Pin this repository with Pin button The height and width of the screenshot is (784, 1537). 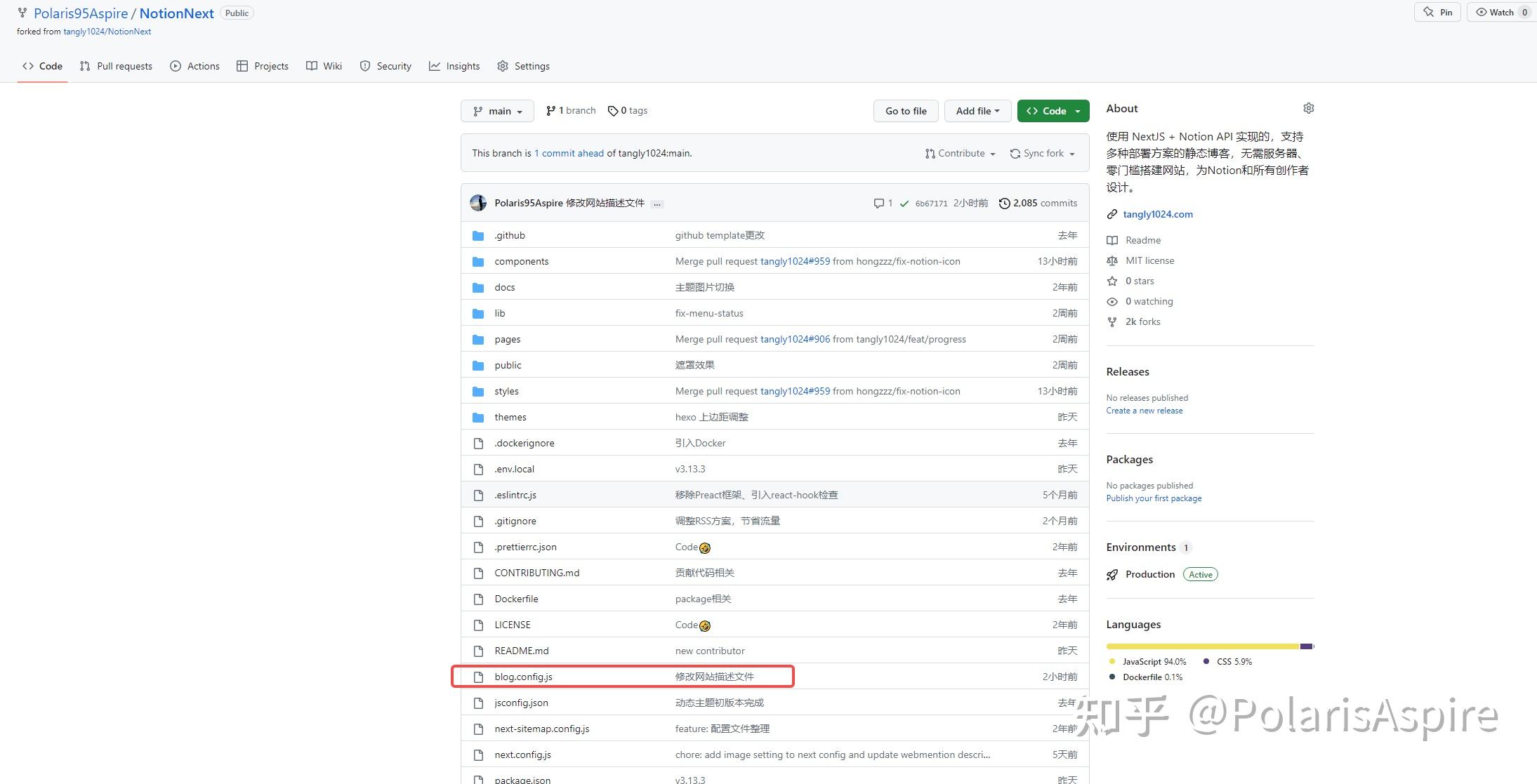[1438, 12]
